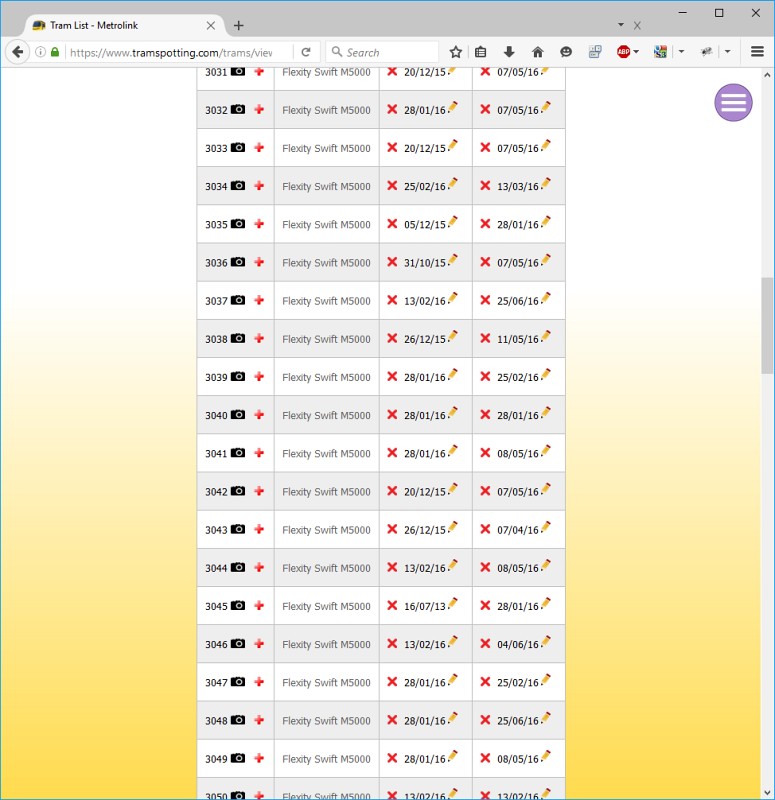
Task: Open the bookmarks list toolbar icon
Action: 481,52
